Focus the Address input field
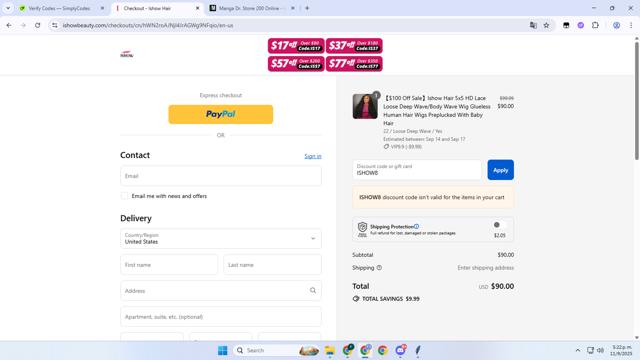This screenshot has height=360, width=640. coord(221,291)
